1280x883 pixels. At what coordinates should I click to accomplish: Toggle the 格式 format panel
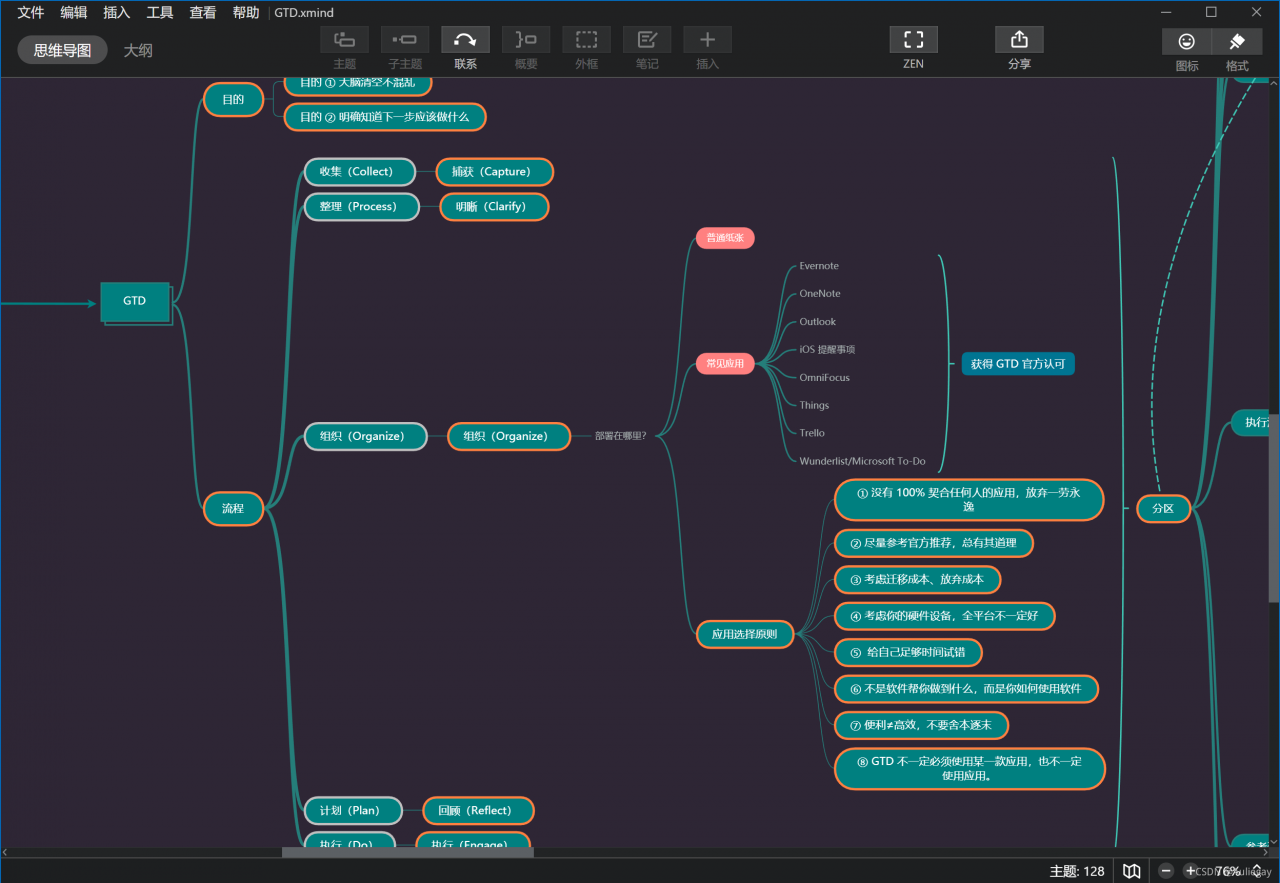pos(1237,42)
